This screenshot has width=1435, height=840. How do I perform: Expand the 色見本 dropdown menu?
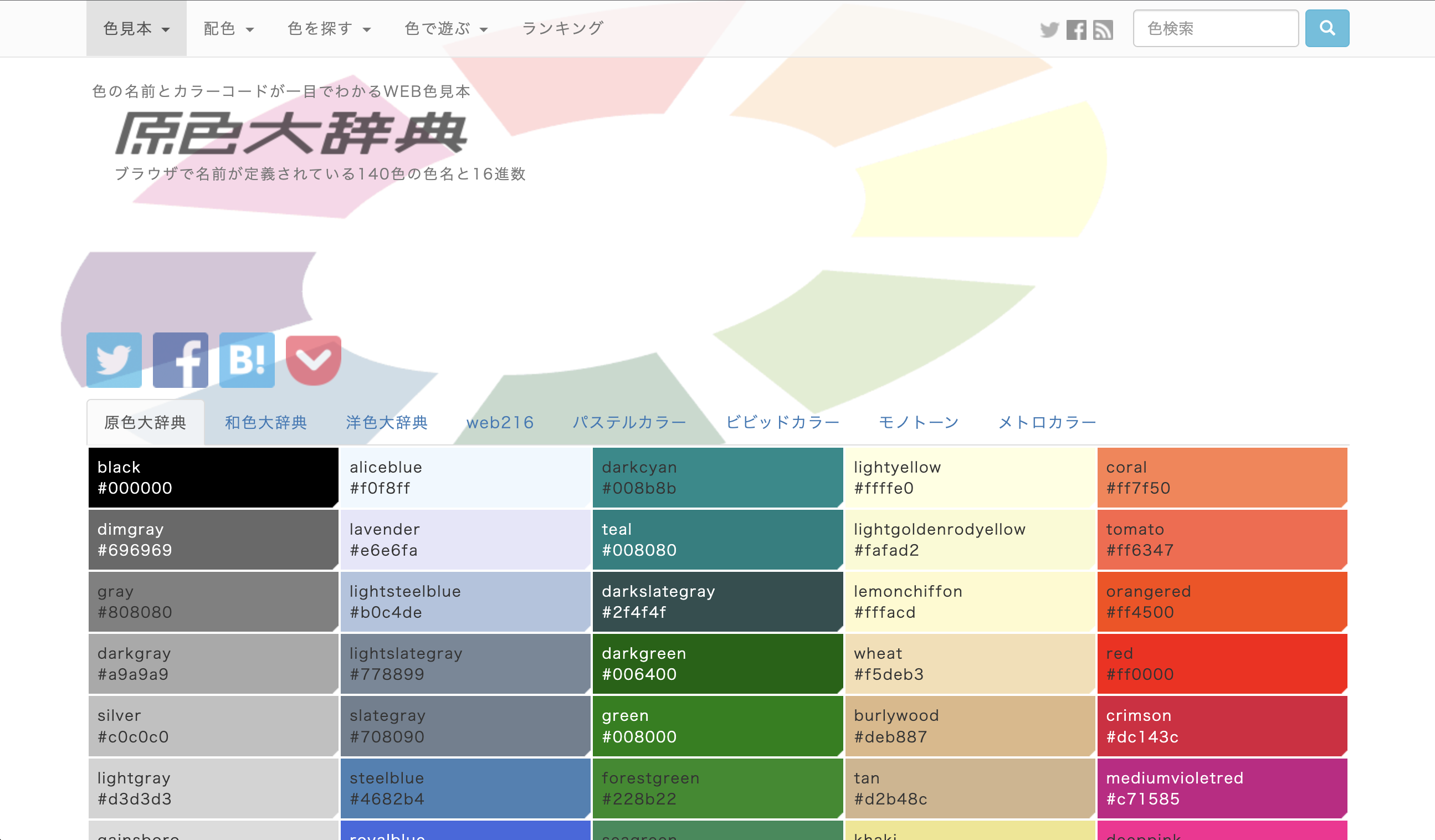(x=136, y=28)
